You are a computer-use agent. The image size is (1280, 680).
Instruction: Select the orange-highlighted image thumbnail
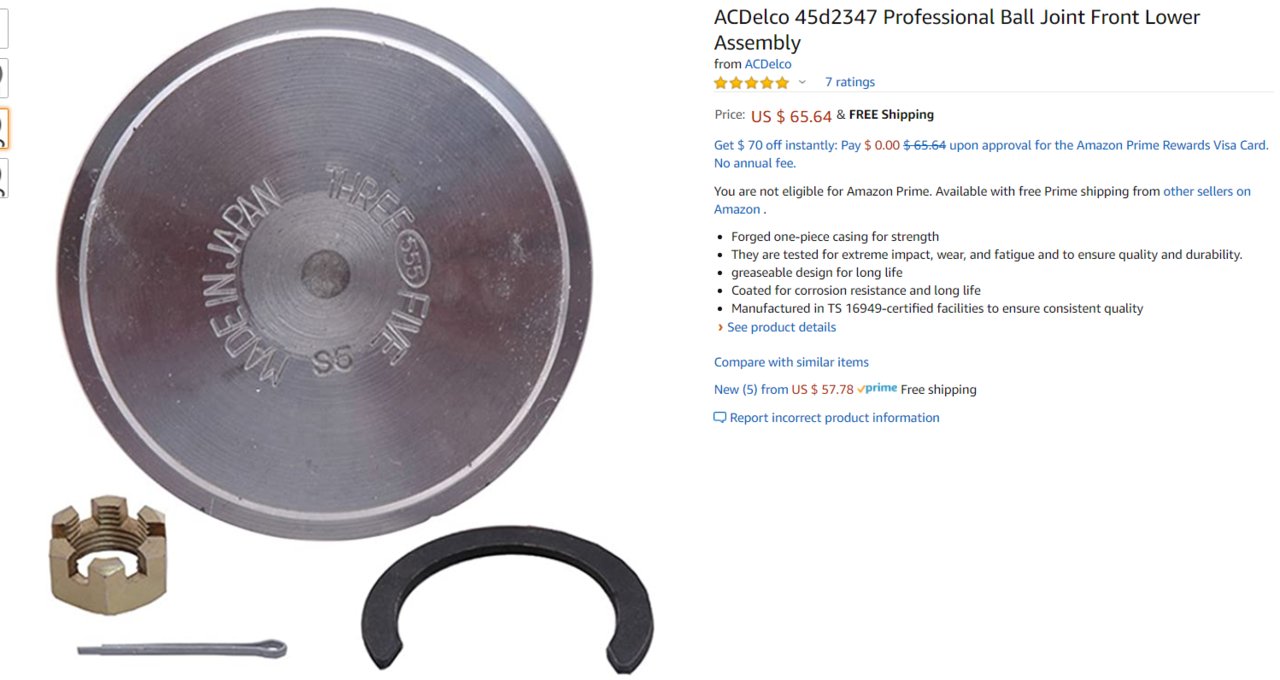pyautogui.click(x=4, y=128)
